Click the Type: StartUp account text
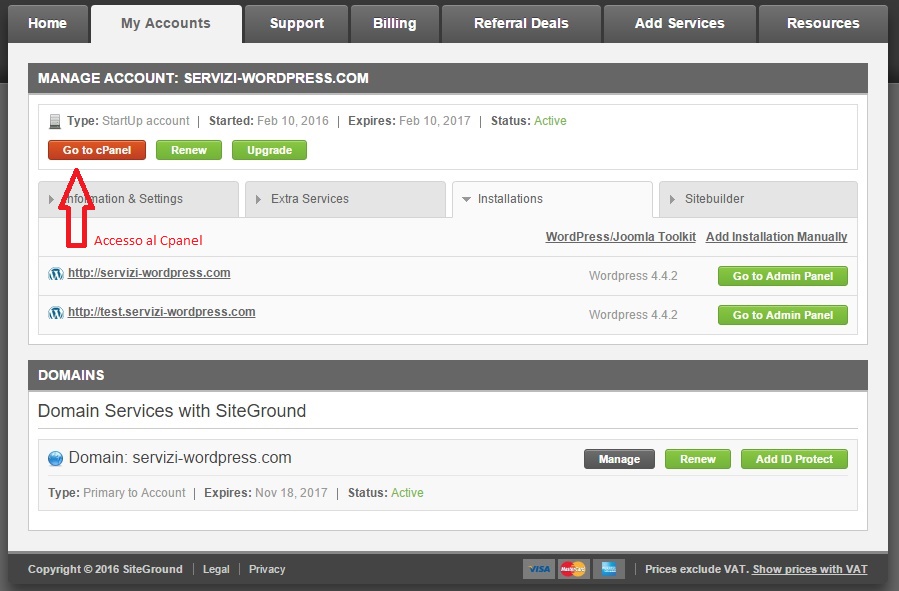This screenshot has height=591, width=899. [128, 121]
